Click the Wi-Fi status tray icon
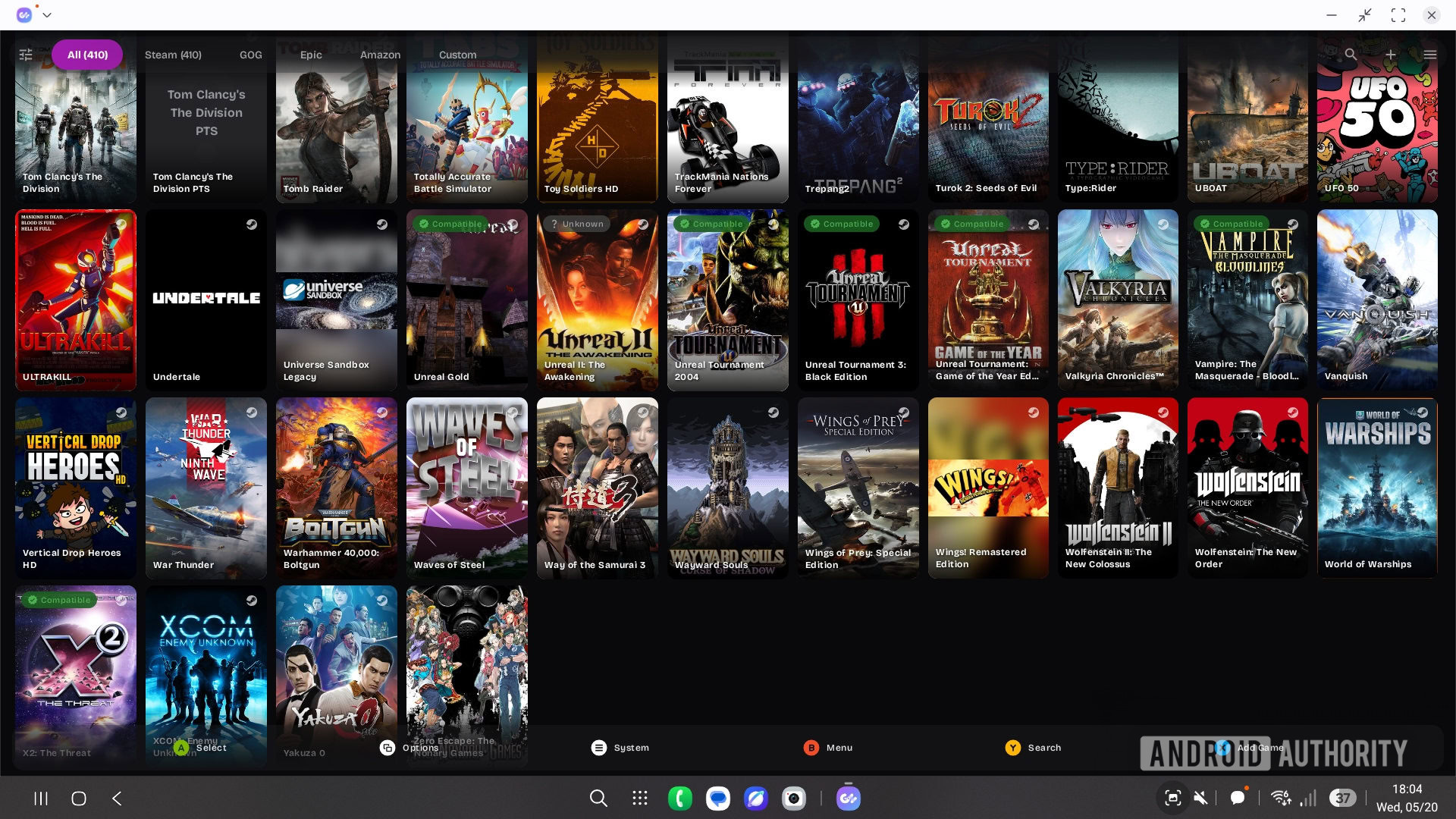Image resolution: width=1456 pixels, height=819 pixels. point(1281,798)
